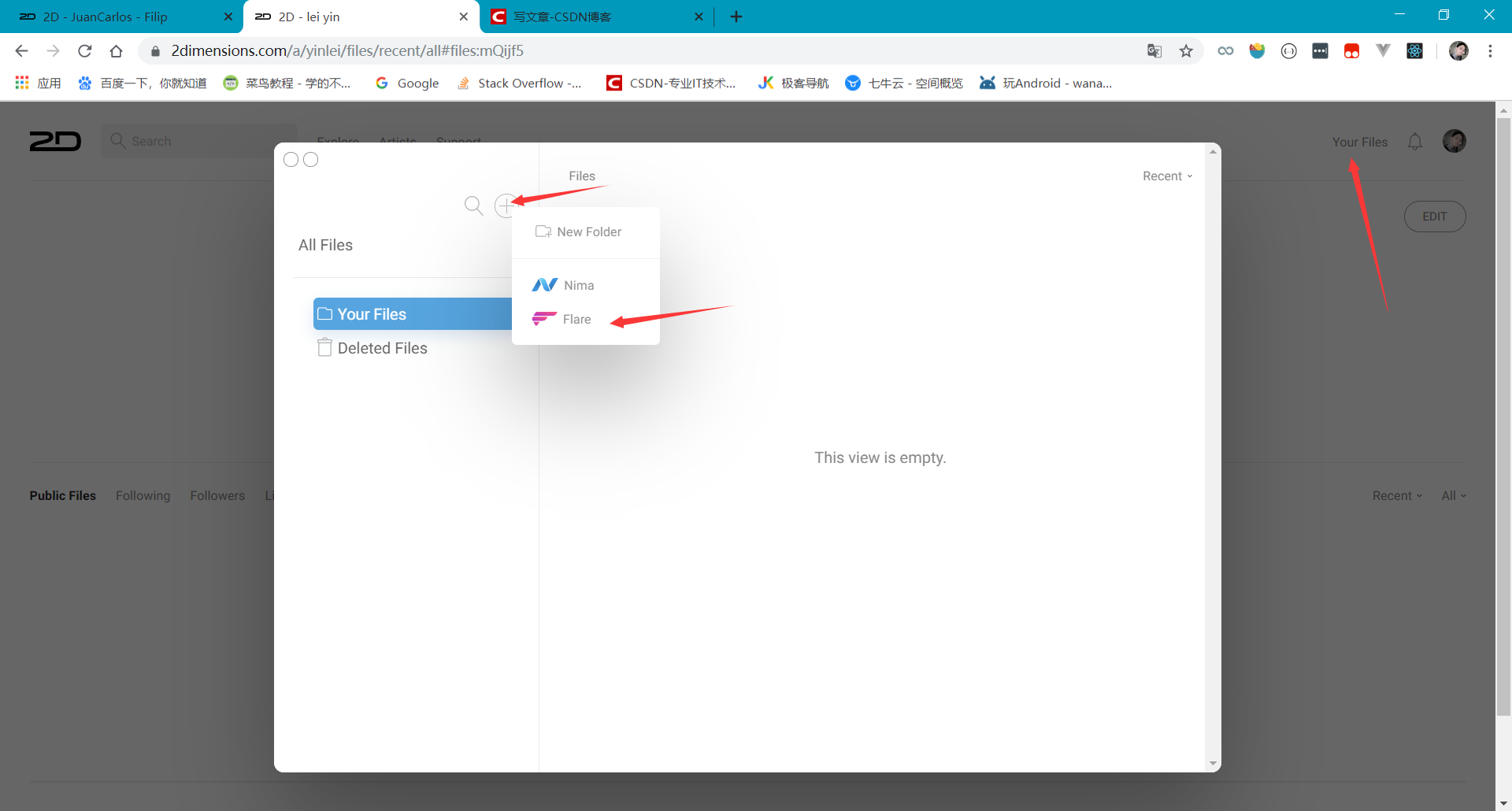The image size is (1512, 811).
Task: Toggle the bookmark star in the address bar
Action: pos(1187,50)
